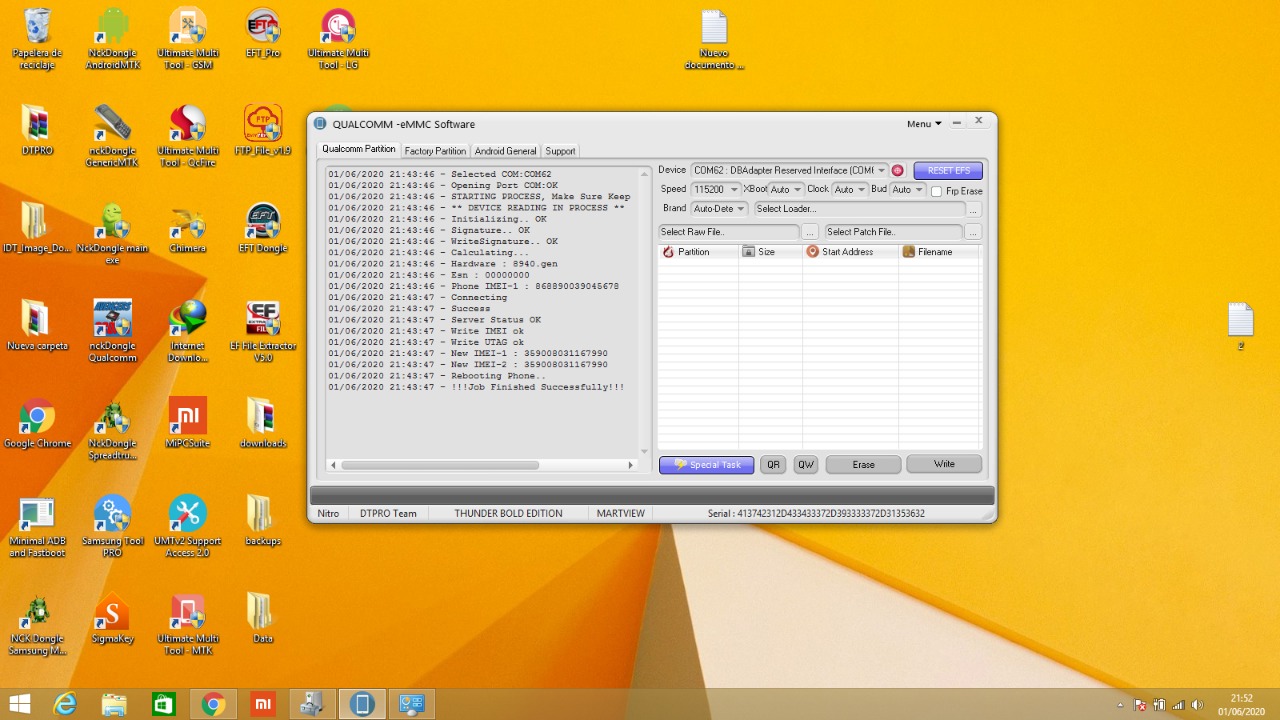
Task: Click the Select Loader input field
Action: tap(859, 209)
